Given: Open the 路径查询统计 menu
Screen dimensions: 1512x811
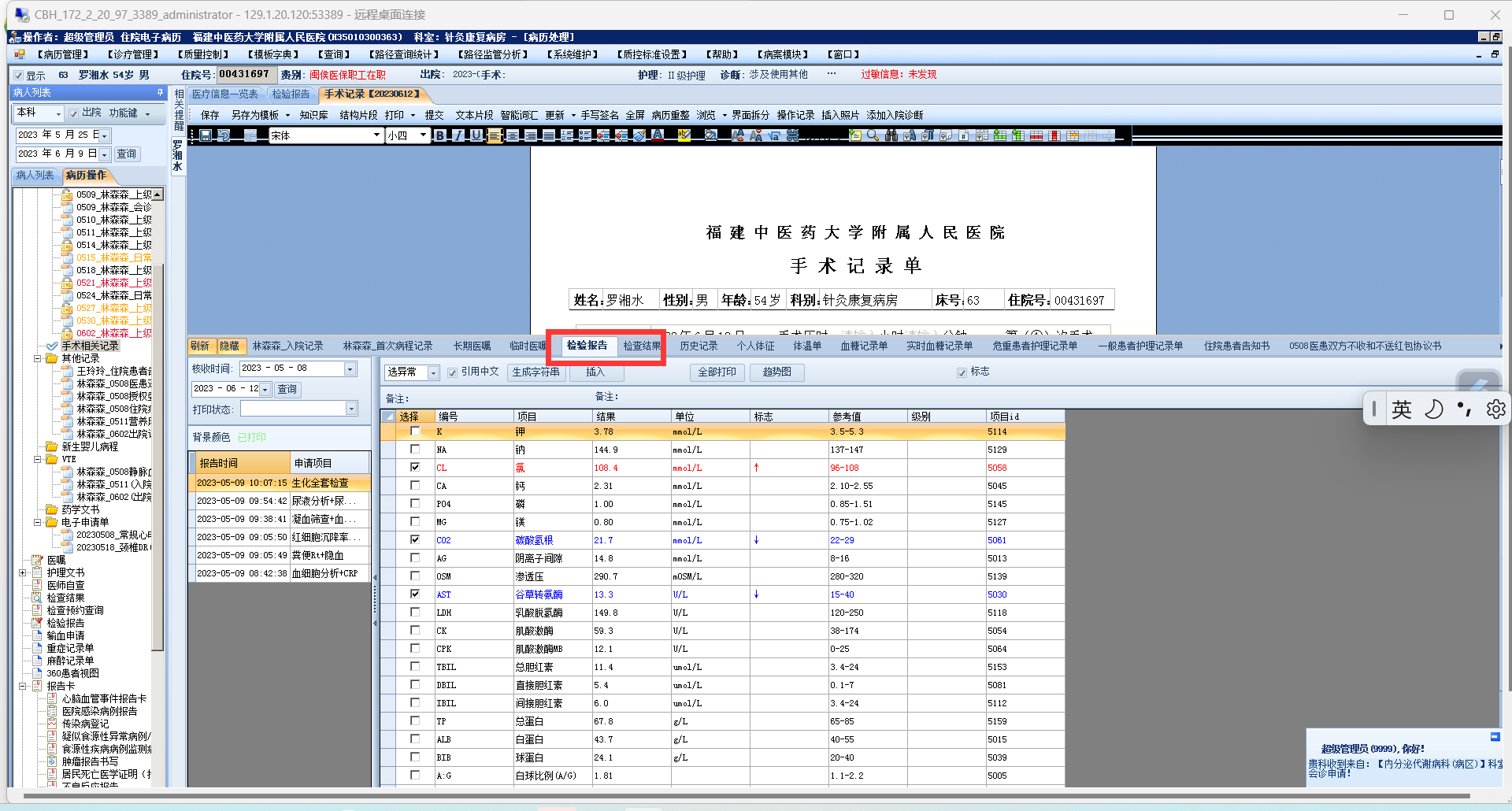Looking at the screenshot, I should coord(404,54).
